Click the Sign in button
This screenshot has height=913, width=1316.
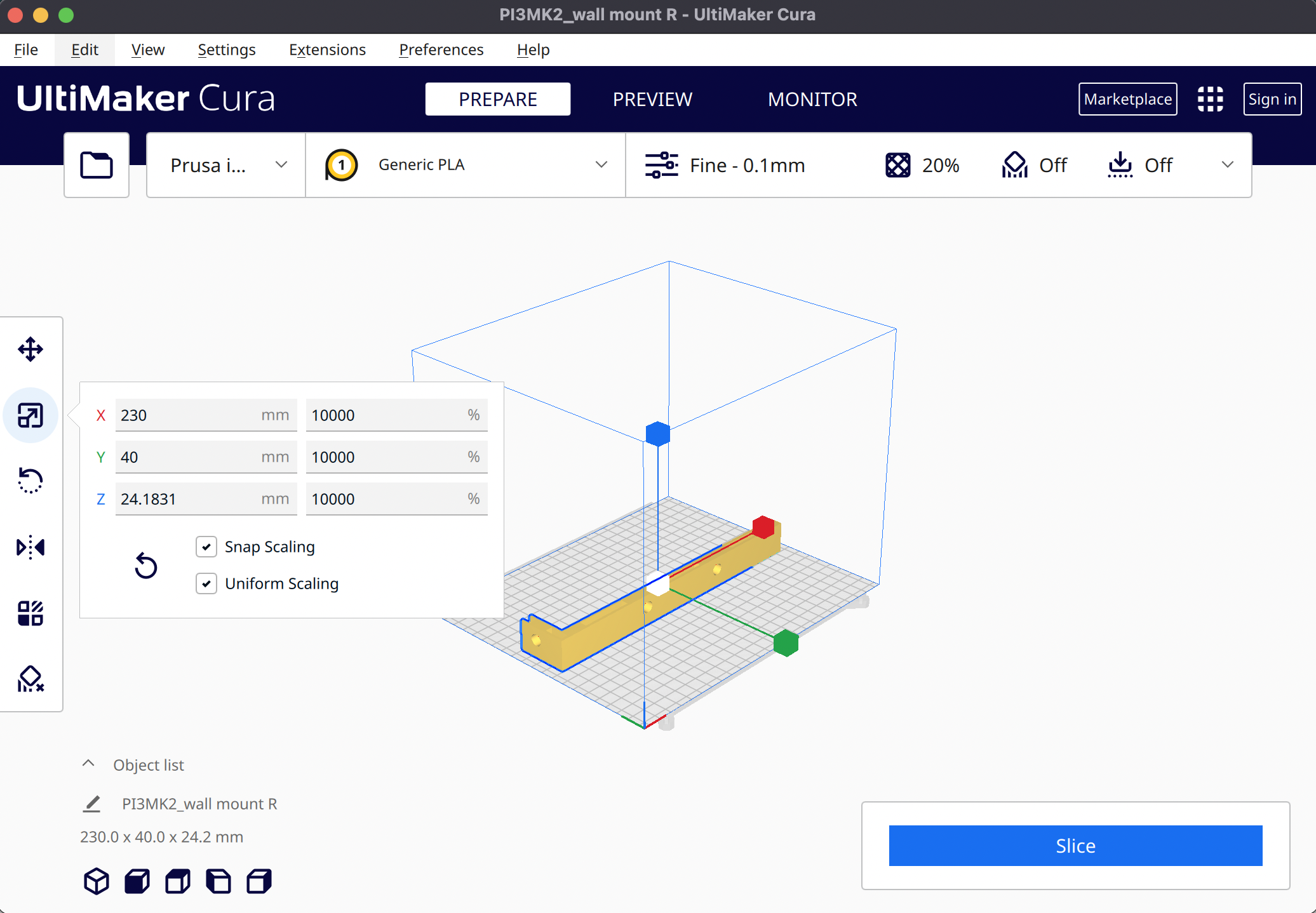point(1272,99)
